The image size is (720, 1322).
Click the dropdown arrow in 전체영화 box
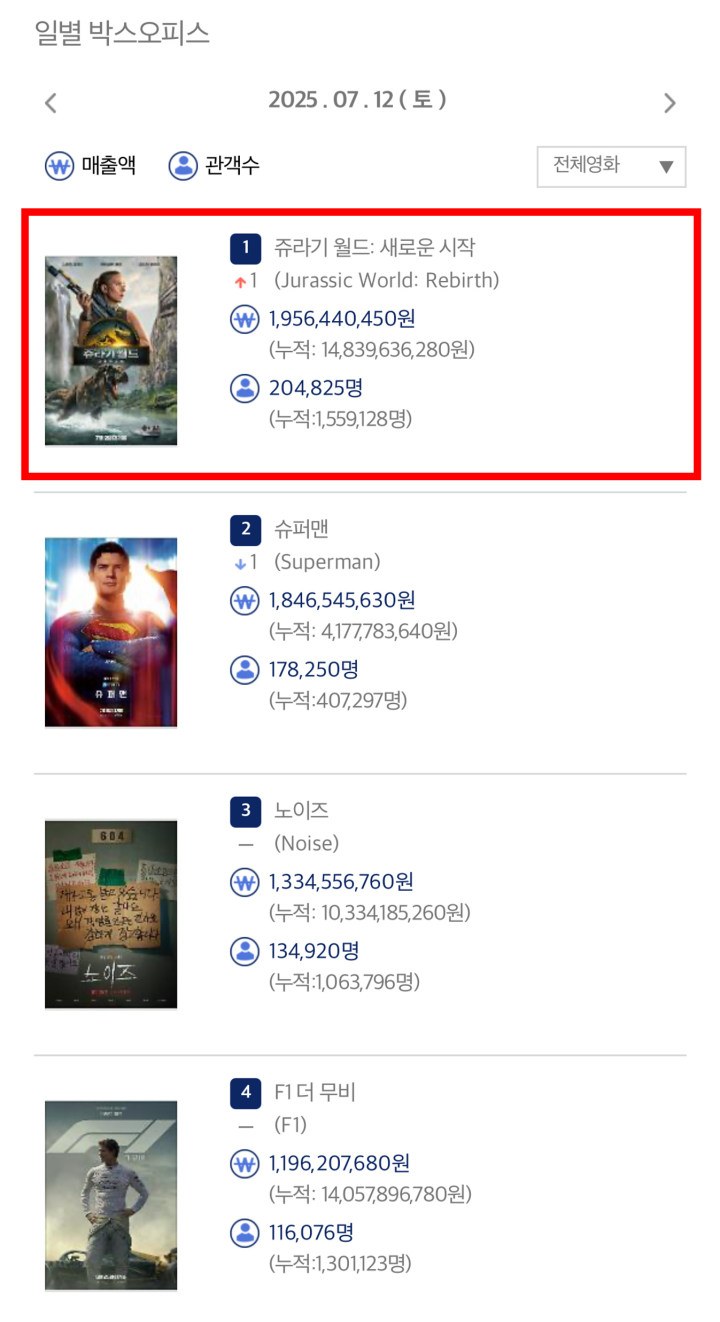[x=666, y=167]
